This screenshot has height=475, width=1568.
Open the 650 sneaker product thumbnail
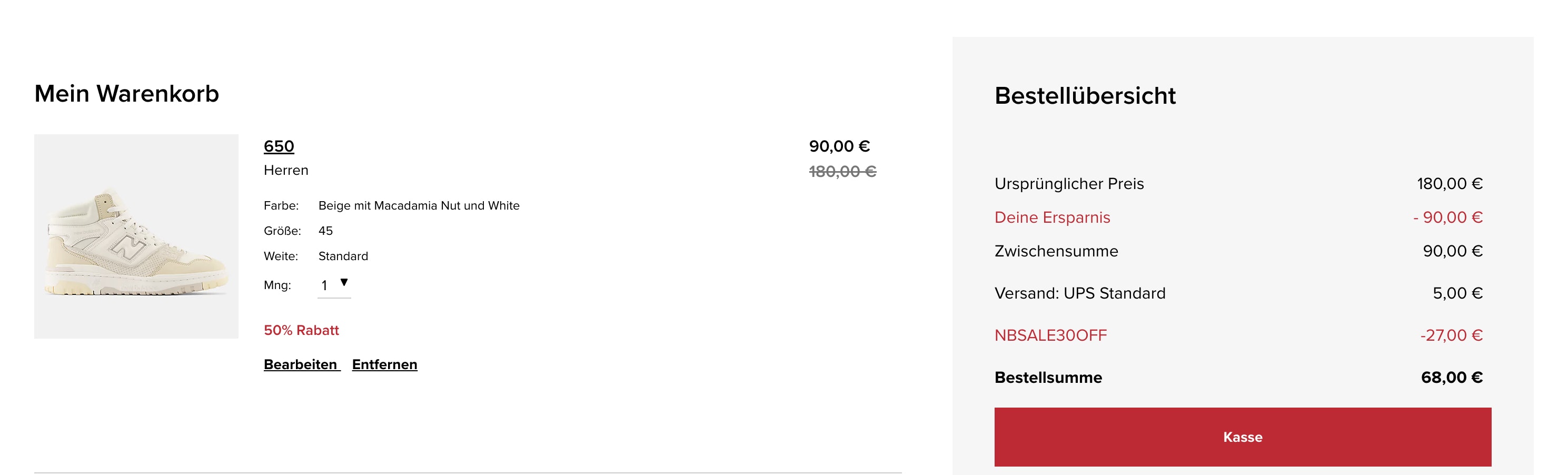coord(136,236)
